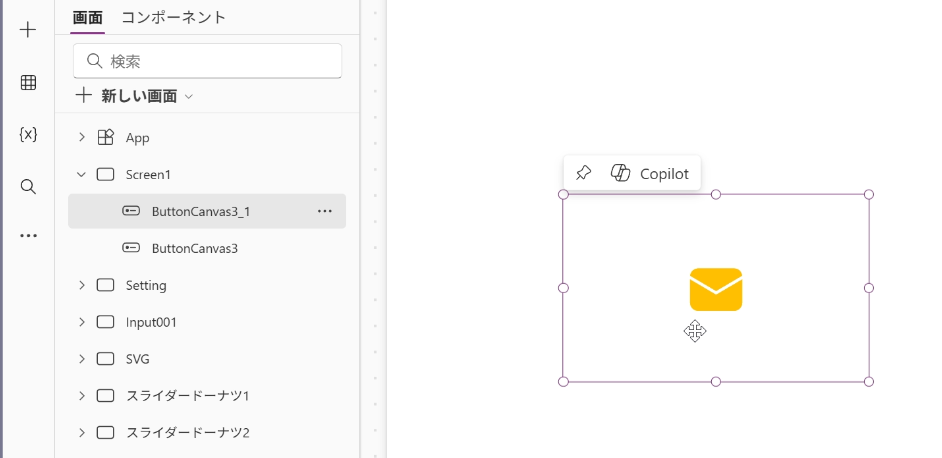Select ButtonCanvas3 in tree view

[194, 248]
